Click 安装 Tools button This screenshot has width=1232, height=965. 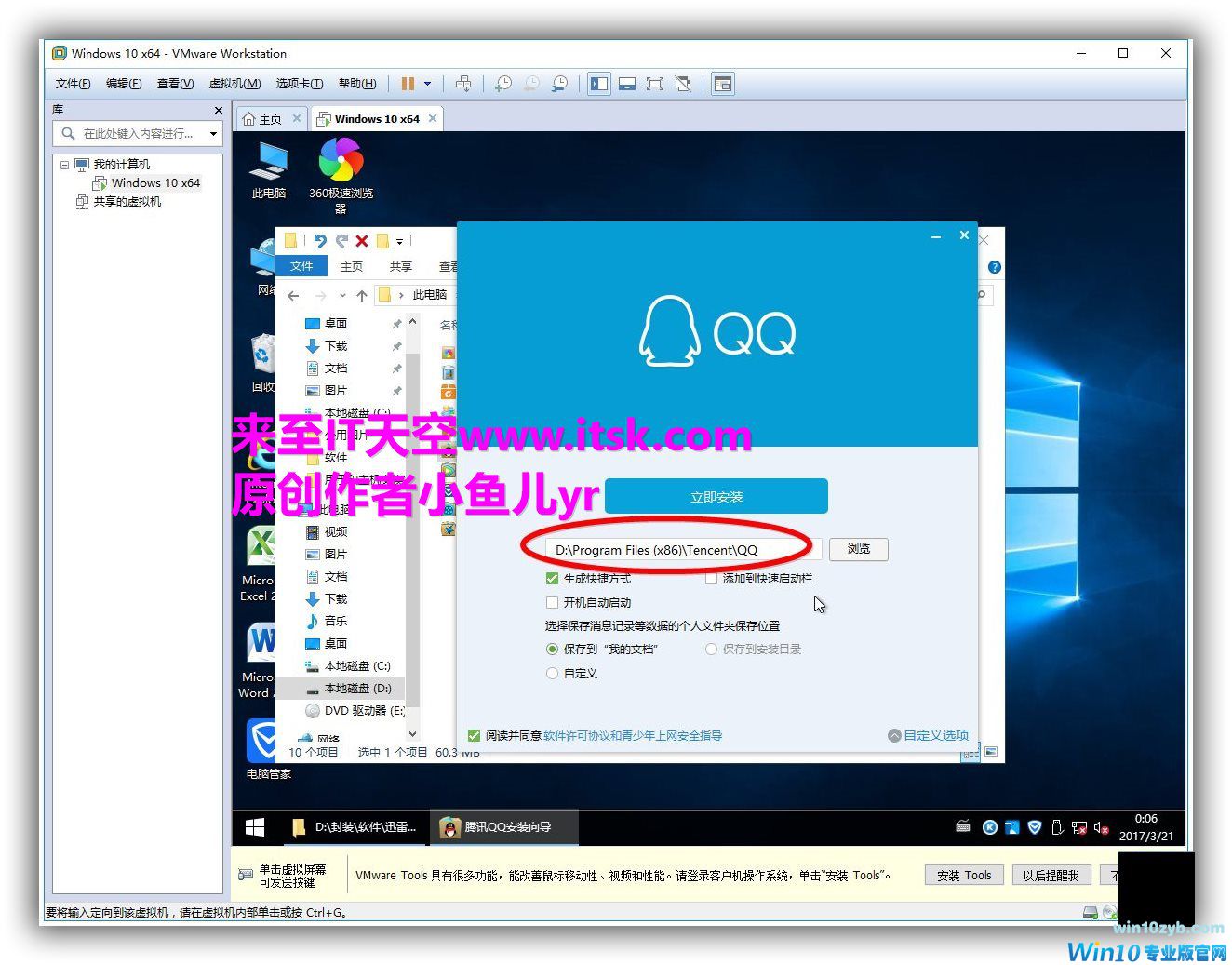click(x=964, y=876)
